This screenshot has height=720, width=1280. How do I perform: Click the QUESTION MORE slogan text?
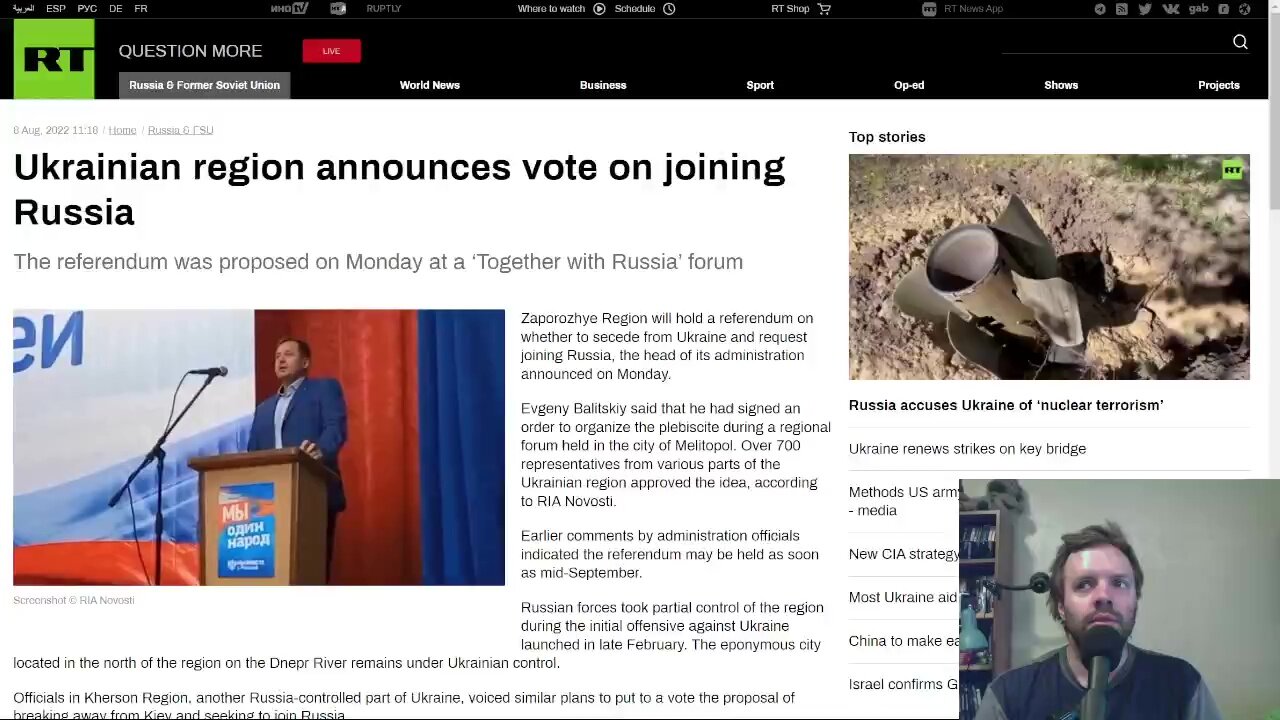[190, 51]
